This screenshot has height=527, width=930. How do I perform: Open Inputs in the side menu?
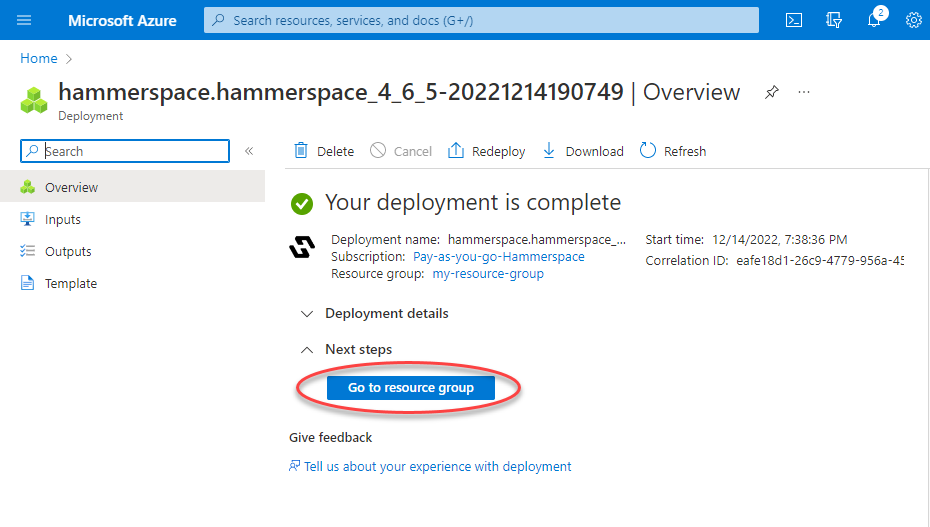click(132, 219)
